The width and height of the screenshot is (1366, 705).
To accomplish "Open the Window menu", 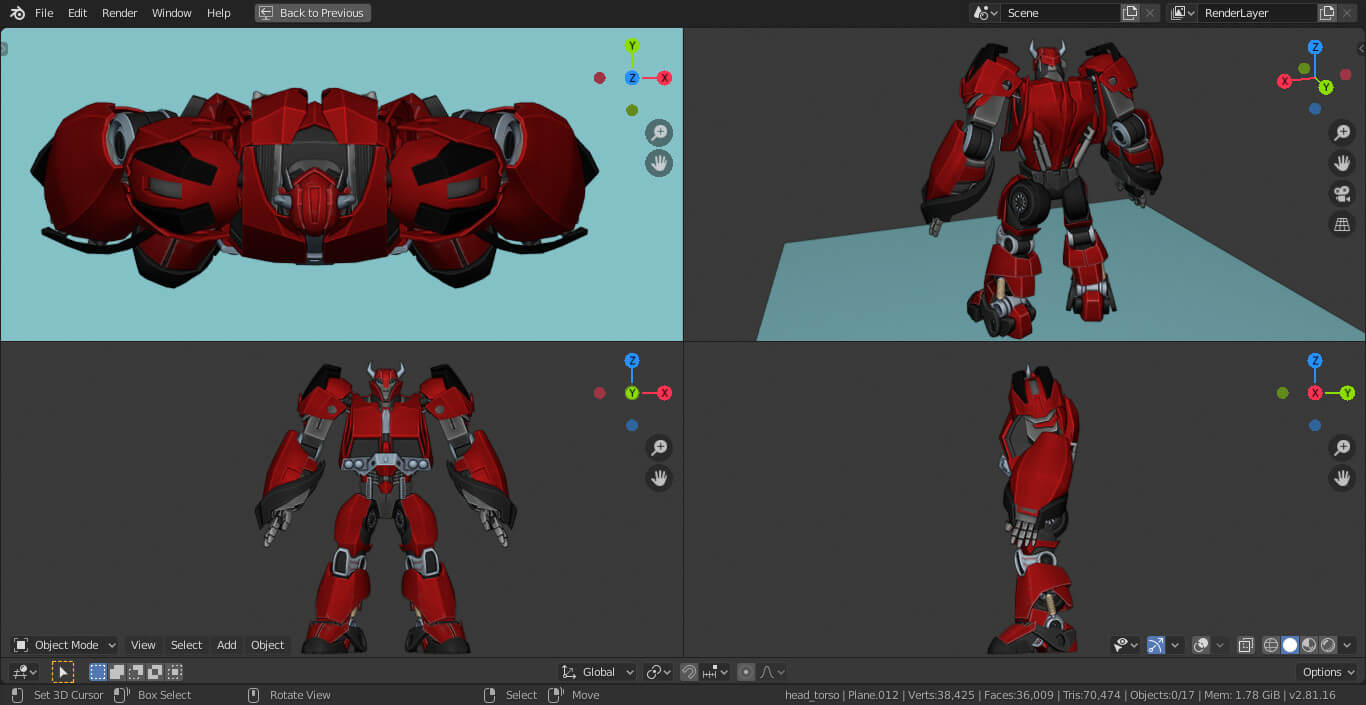I will point(172,13).
